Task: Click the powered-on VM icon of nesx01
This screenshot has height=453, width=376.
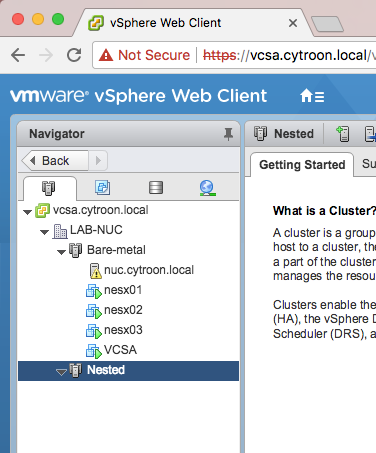Action: point(94,291)
